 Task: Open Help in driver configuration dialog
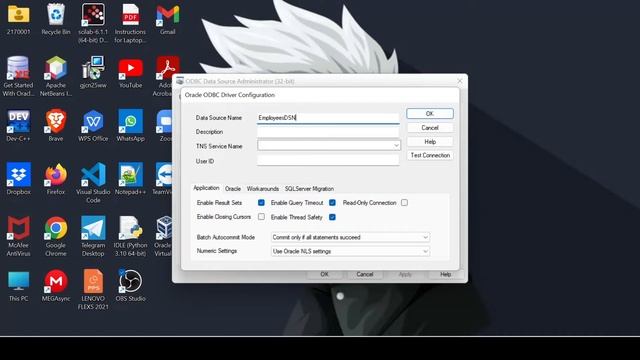[x=430, y=142]
